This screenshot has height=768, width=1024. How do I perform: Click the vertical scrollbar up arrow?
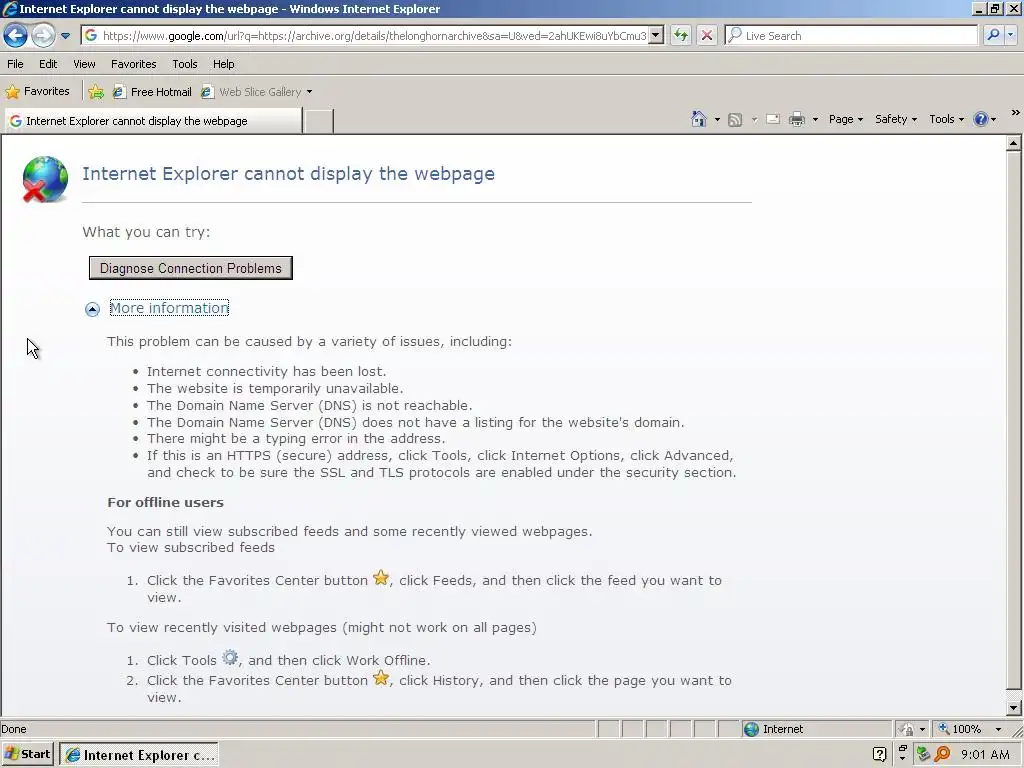[x=1014, y=143]
